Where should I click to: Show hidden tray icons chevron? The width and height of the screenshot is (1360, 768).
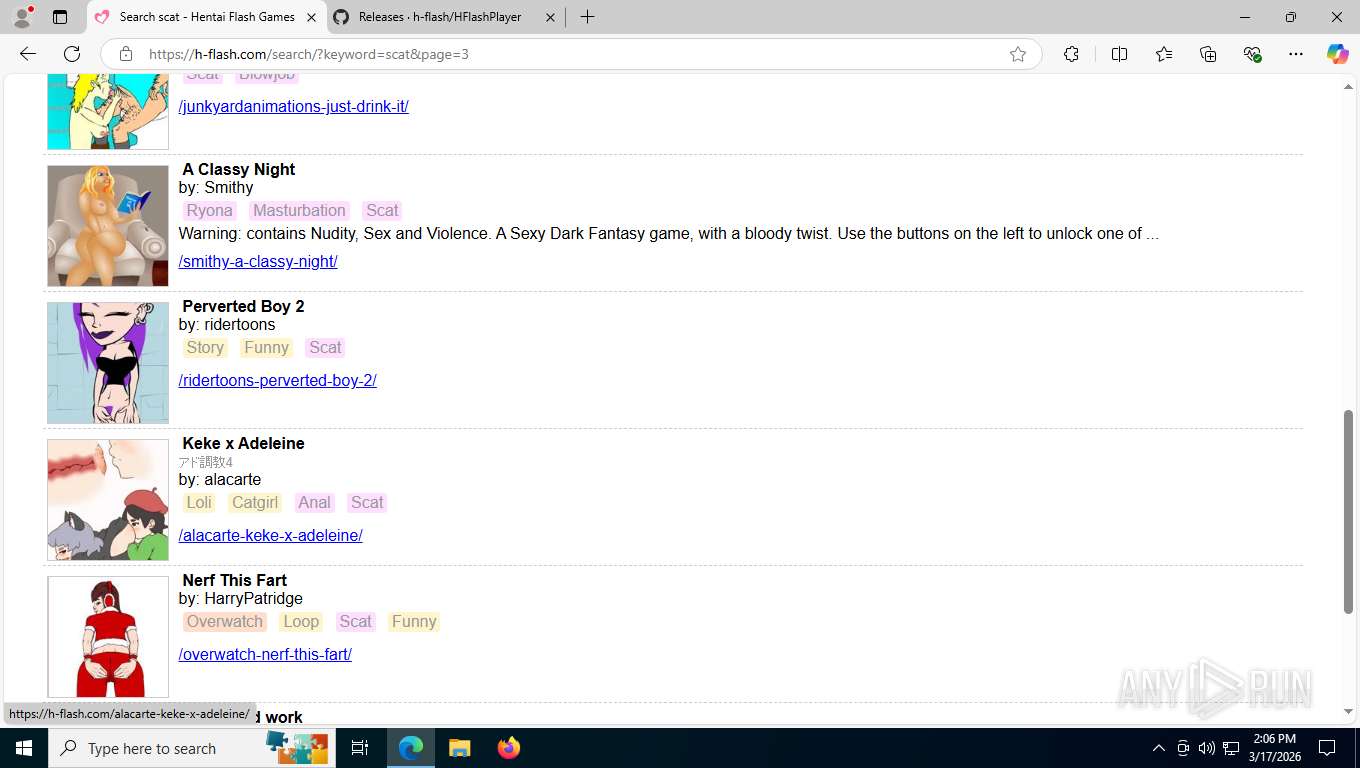(x=1158, y=748)
